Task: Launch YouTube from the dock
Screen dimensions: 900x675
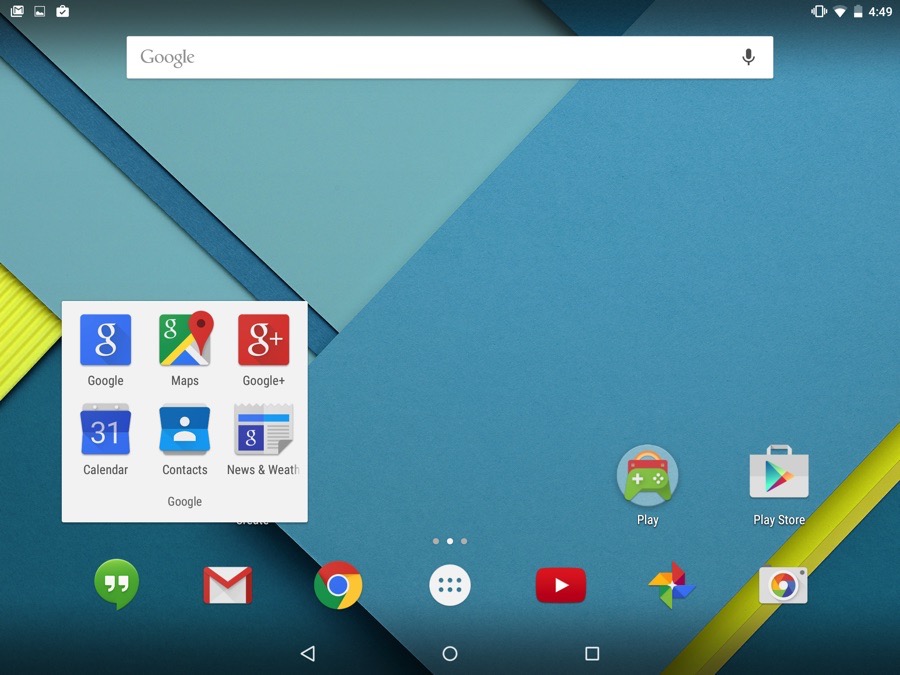Action: point(561,585)
